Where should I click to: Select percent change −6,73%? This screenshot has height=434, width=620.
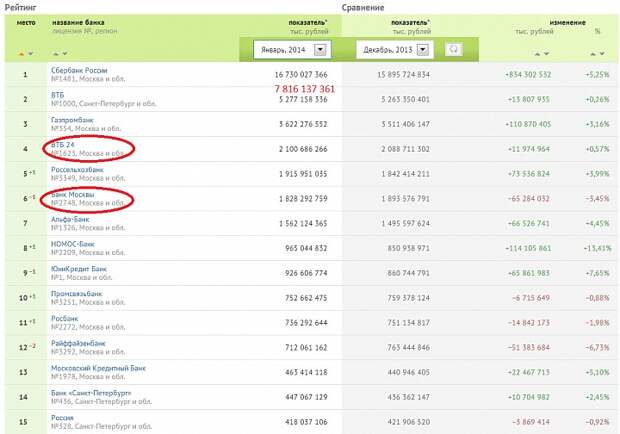597,347
